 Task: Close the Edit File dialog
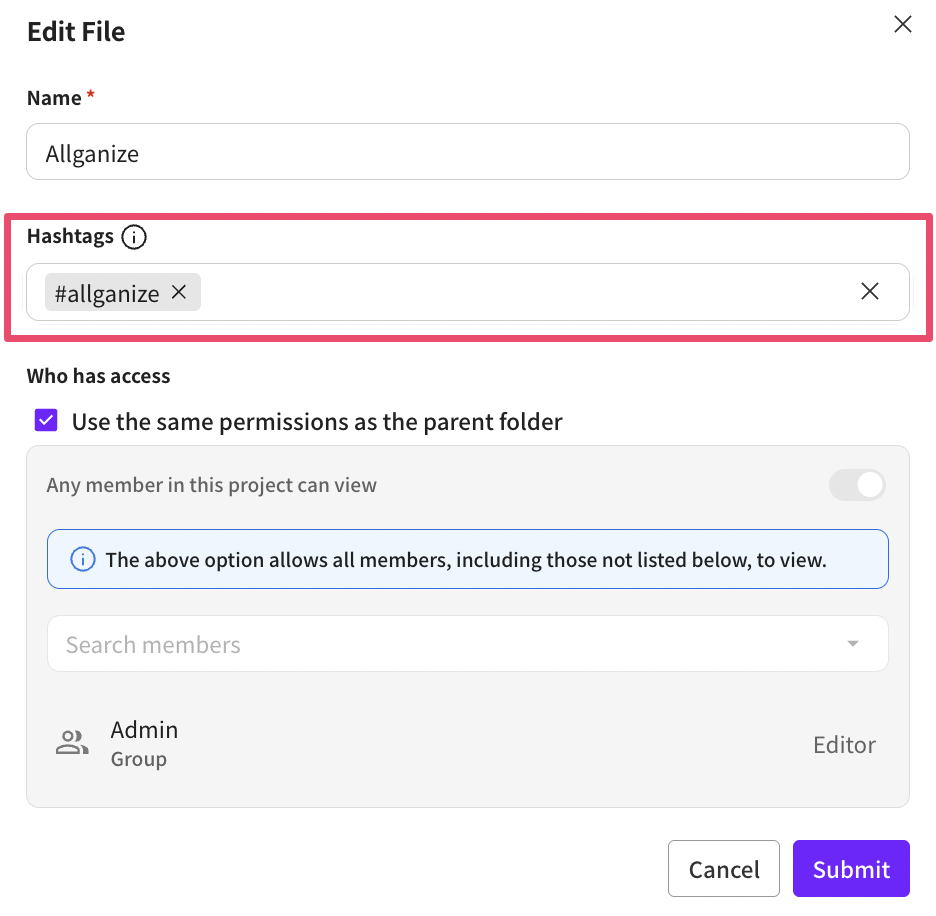(902, 25)
